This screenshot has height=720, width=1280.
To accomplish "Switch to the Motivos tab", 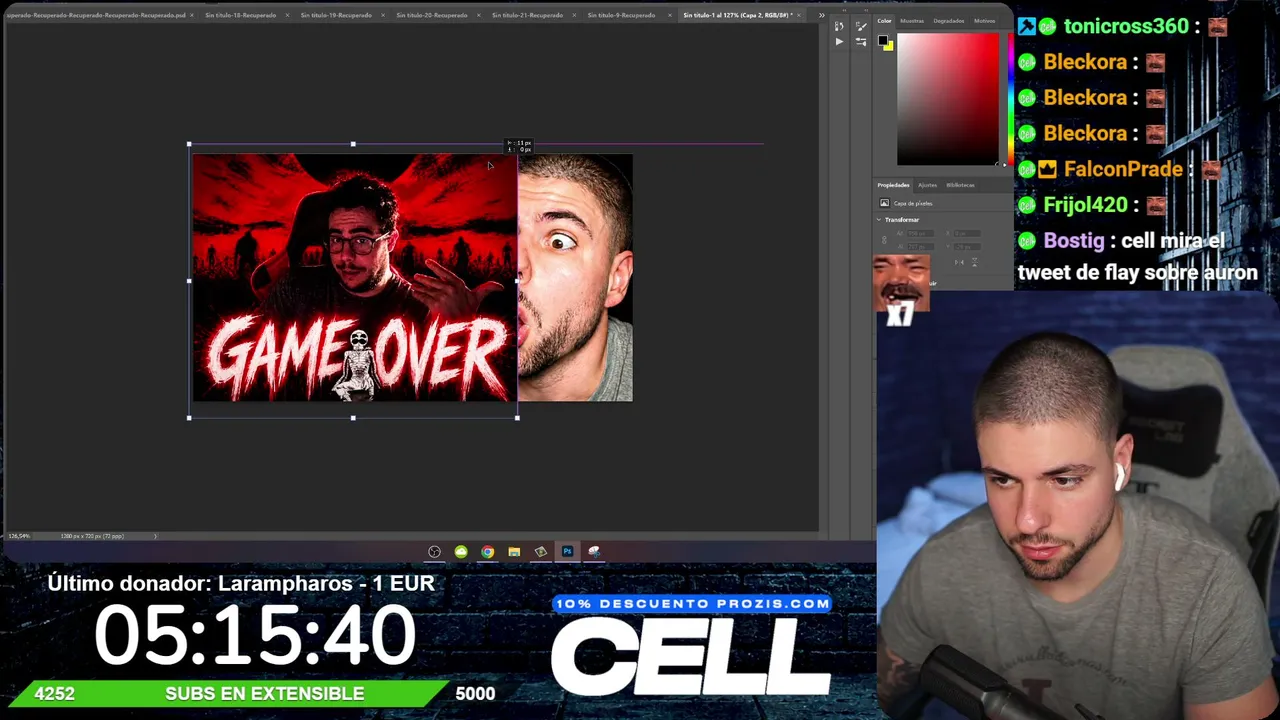I will [x=985, y=21].
